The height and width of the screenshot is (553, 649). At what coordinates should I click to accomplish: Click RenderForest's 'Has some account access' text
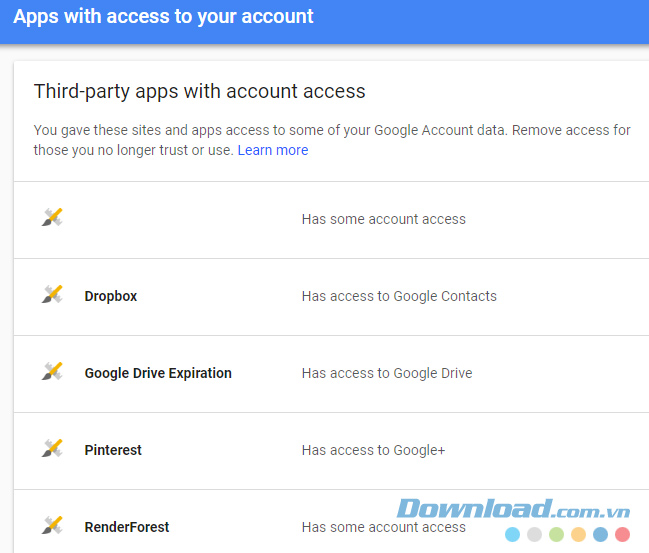coord(384,527)
